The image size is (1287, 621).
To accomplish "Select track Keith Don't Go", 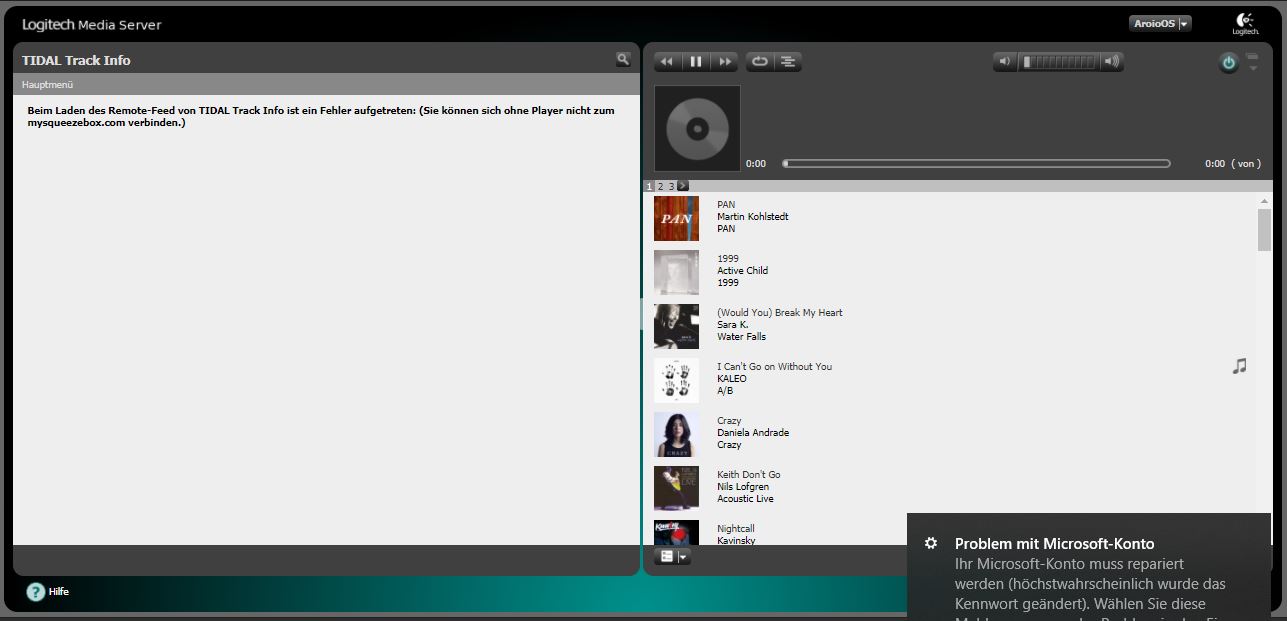I will click(x=749, y=475).
